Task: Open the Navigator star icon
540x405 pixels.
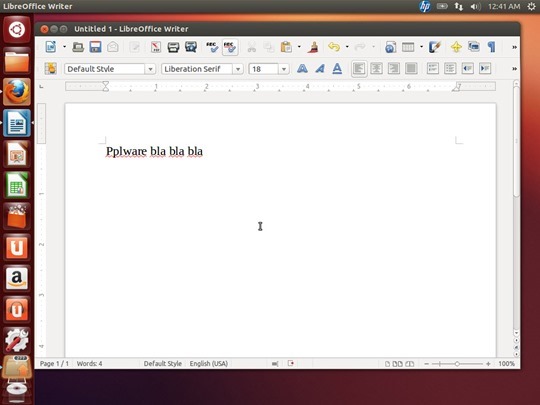Action: 456,47
